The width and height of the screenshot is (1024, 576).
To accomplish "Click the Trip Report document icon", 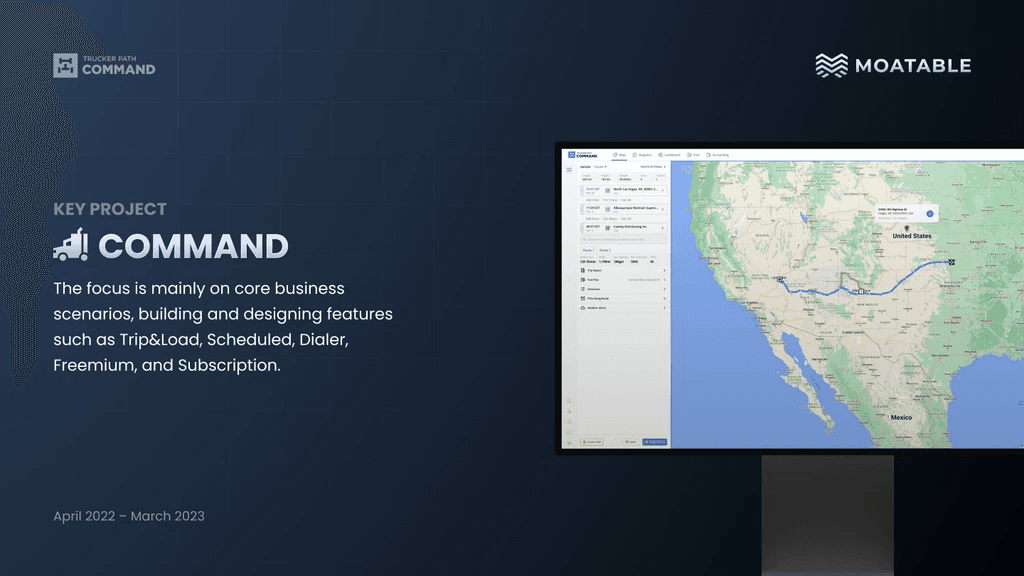I will [583, 270].
